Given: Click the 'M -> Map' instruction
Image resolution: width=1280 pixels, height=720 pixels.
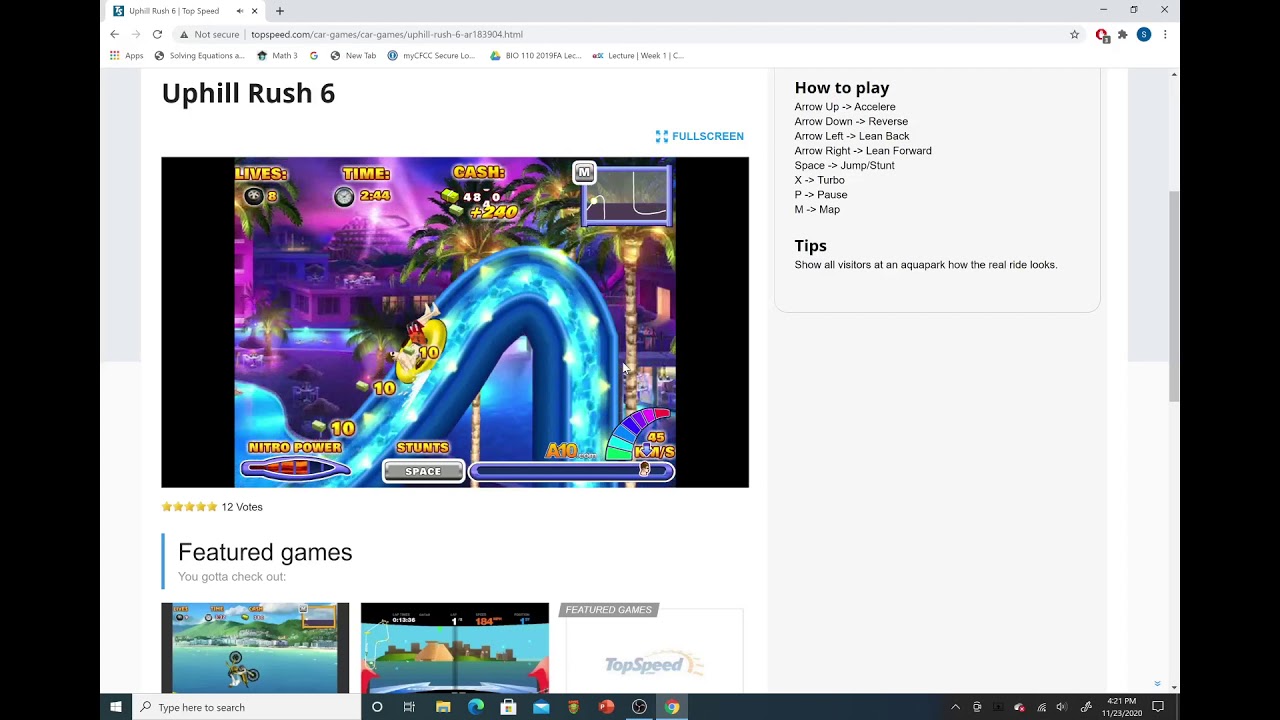Looking at the screenshot, I should click(817, 209).
